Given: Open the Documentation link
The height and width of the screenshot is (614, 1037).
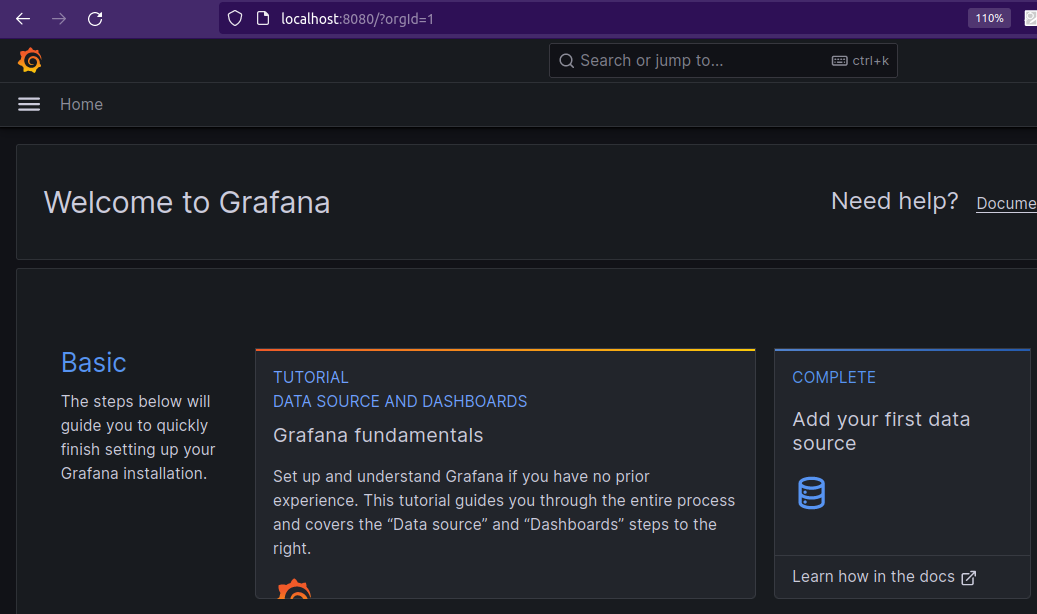Looking at the screenshot, I should [x=1007, y=203].
